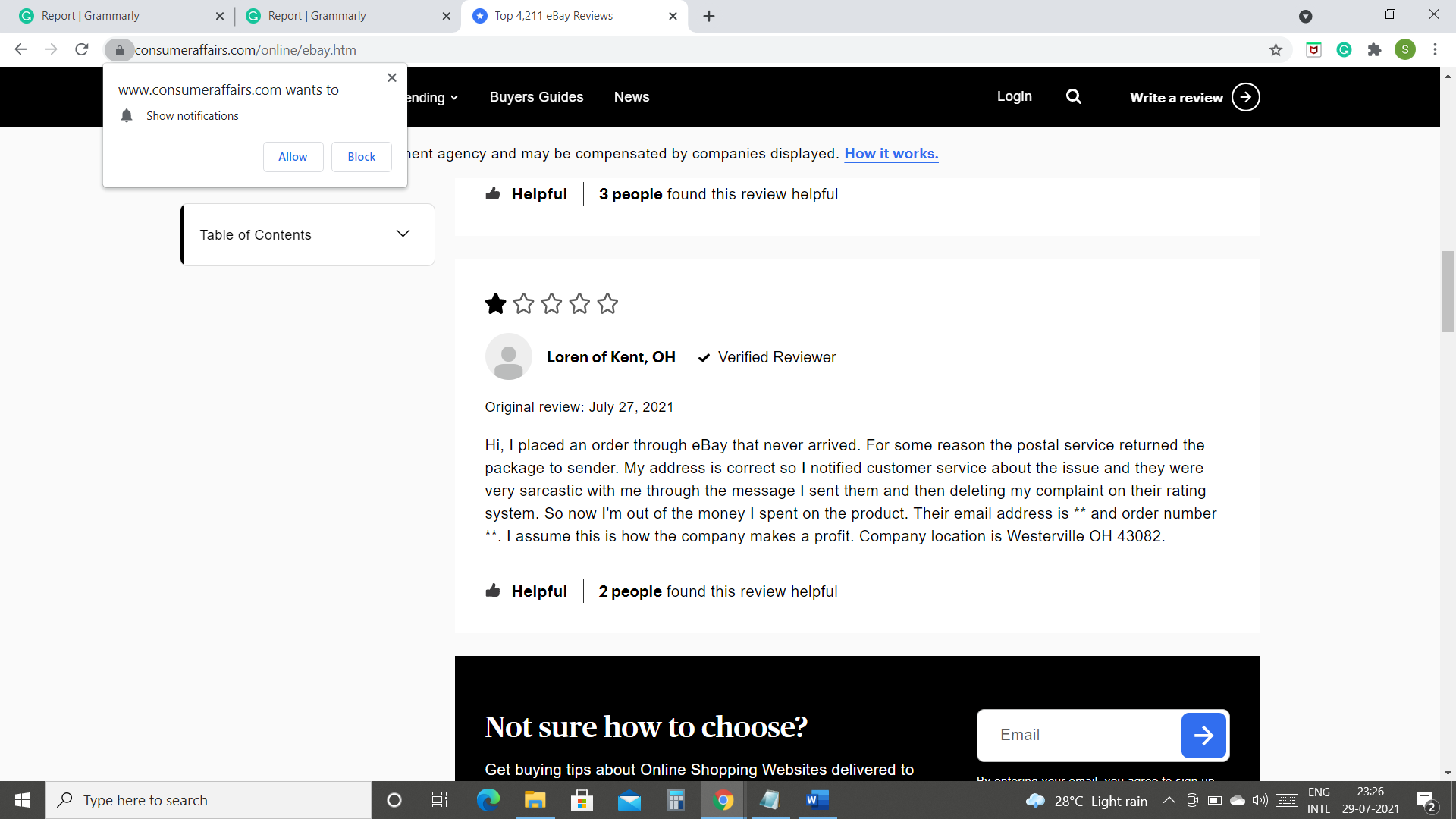Viewport: 1456px width, 819px height.
Task: Click the OneDrive cloud tray icon
Action: click(x=1238, y=800)
